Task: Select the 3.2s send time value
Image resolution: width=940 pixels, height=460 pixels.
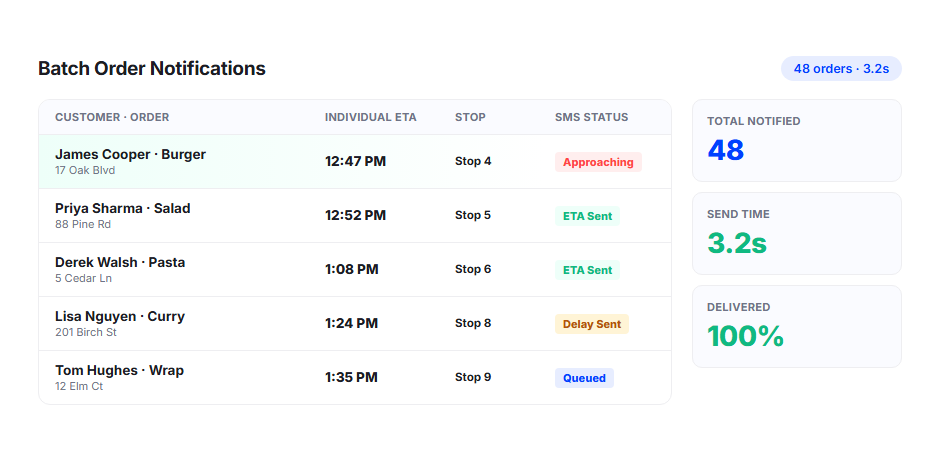Action: click(737, 243)
